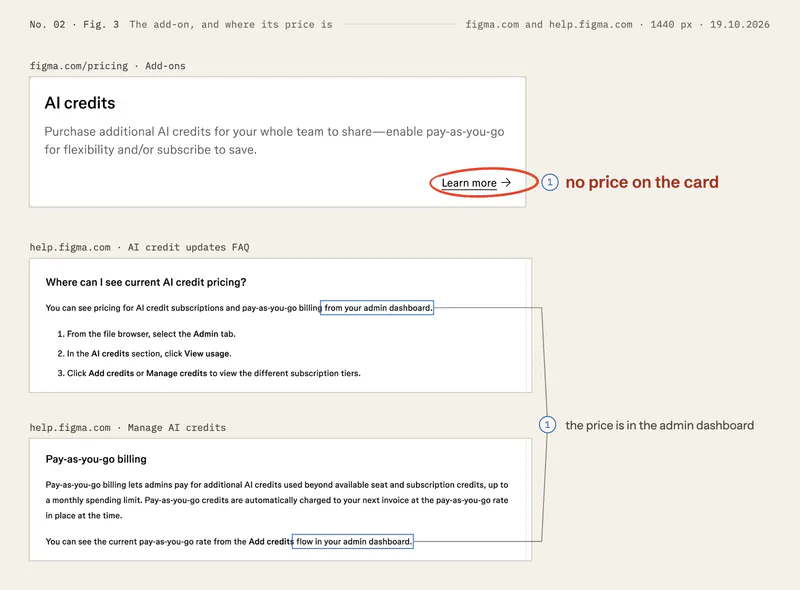Click step "From the file browser, select the Admin tab."
This screenshot has height=590, width=800.
(146, 334)
